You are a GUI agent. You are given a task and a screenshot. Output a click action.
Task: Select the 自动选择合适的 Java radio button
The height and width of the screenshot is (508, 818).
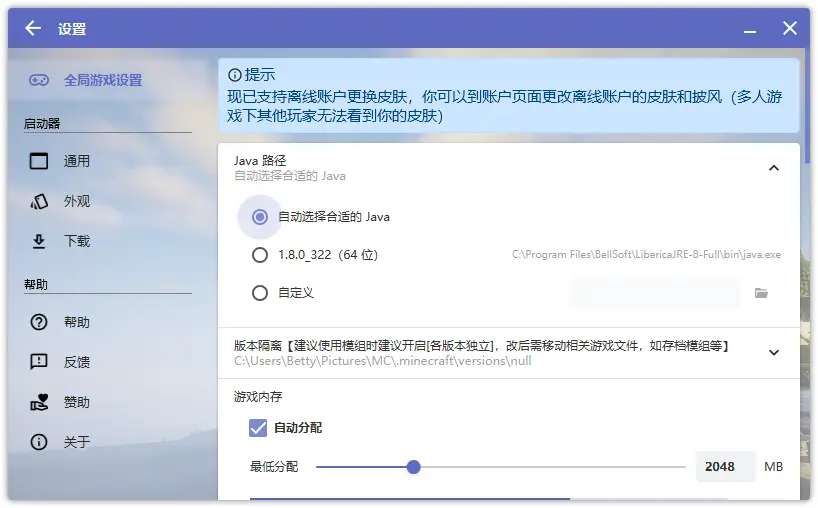tap(260, 216)
